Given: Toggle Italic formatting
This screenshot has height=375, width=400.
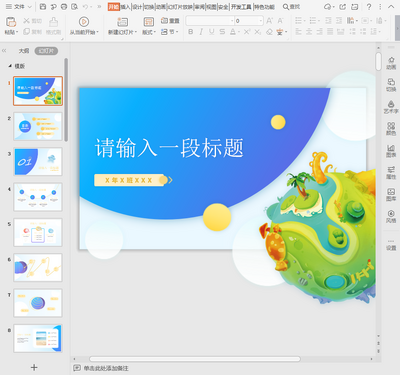Looking at the screenshot, I should (201, 32).
